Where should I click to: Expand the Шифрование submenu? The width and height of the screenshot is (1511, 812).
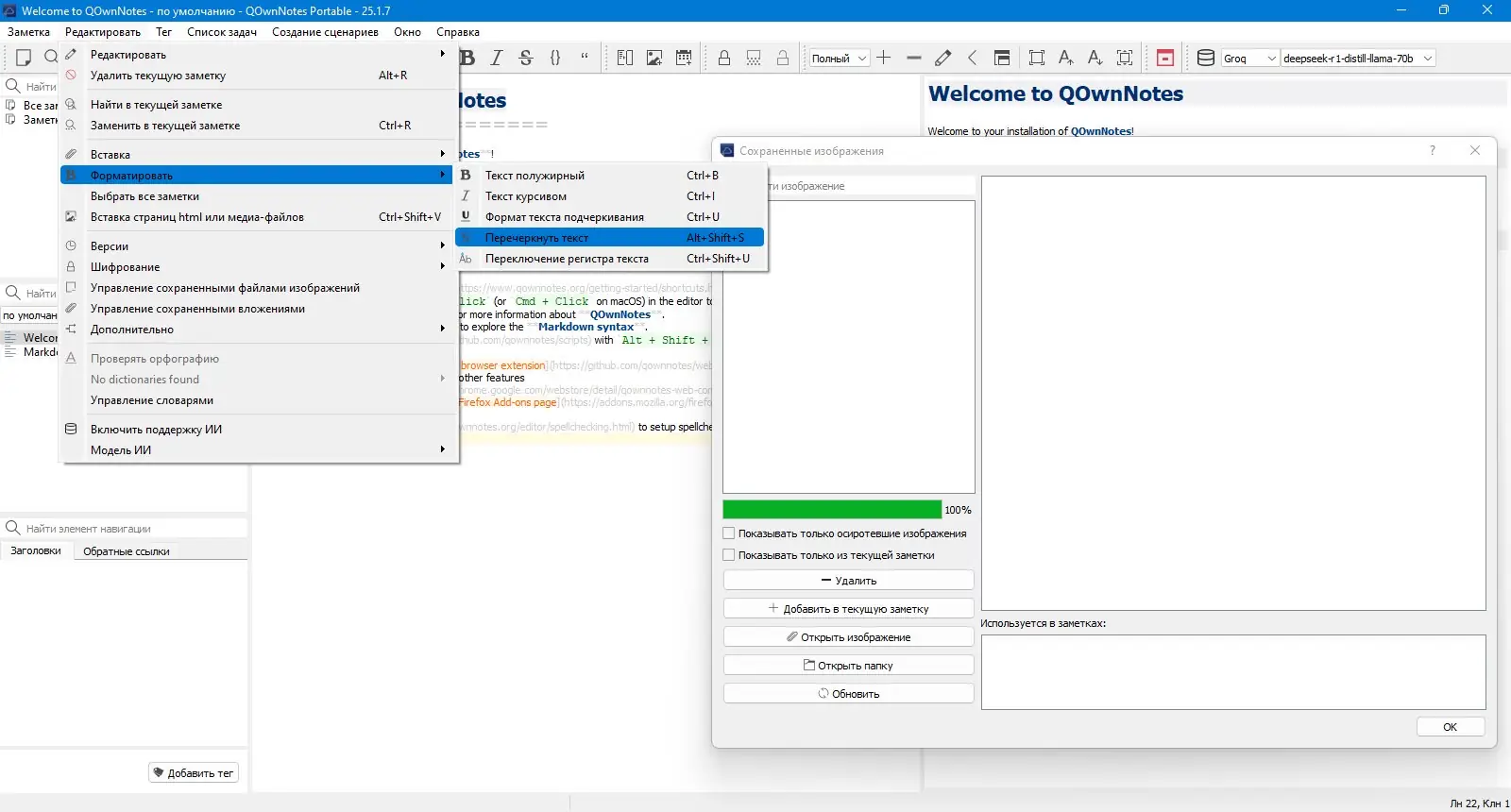point(259,267)
